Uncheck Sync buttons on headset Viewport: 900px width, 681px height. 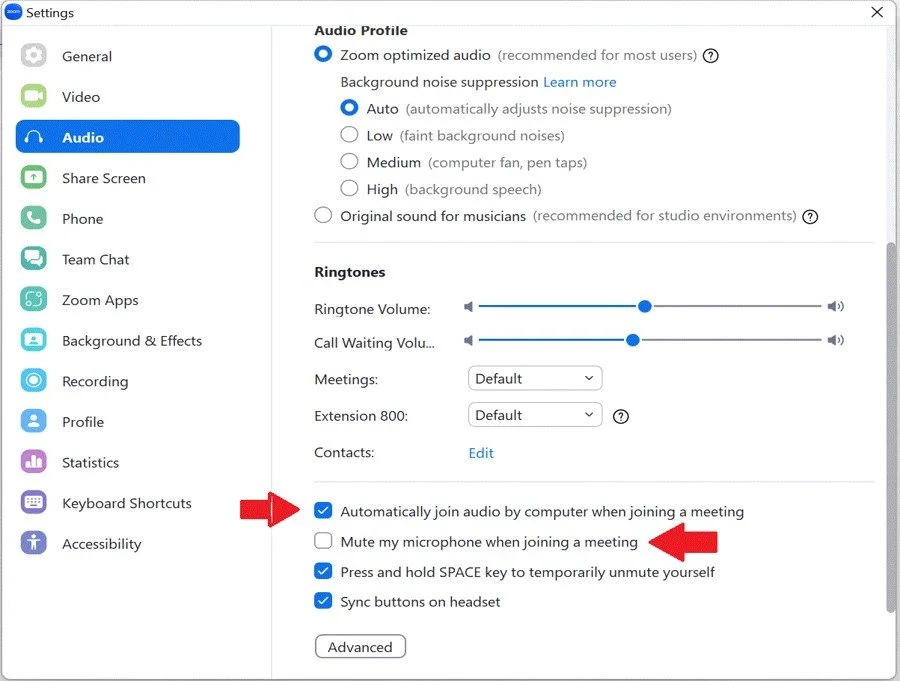point(323,601)
